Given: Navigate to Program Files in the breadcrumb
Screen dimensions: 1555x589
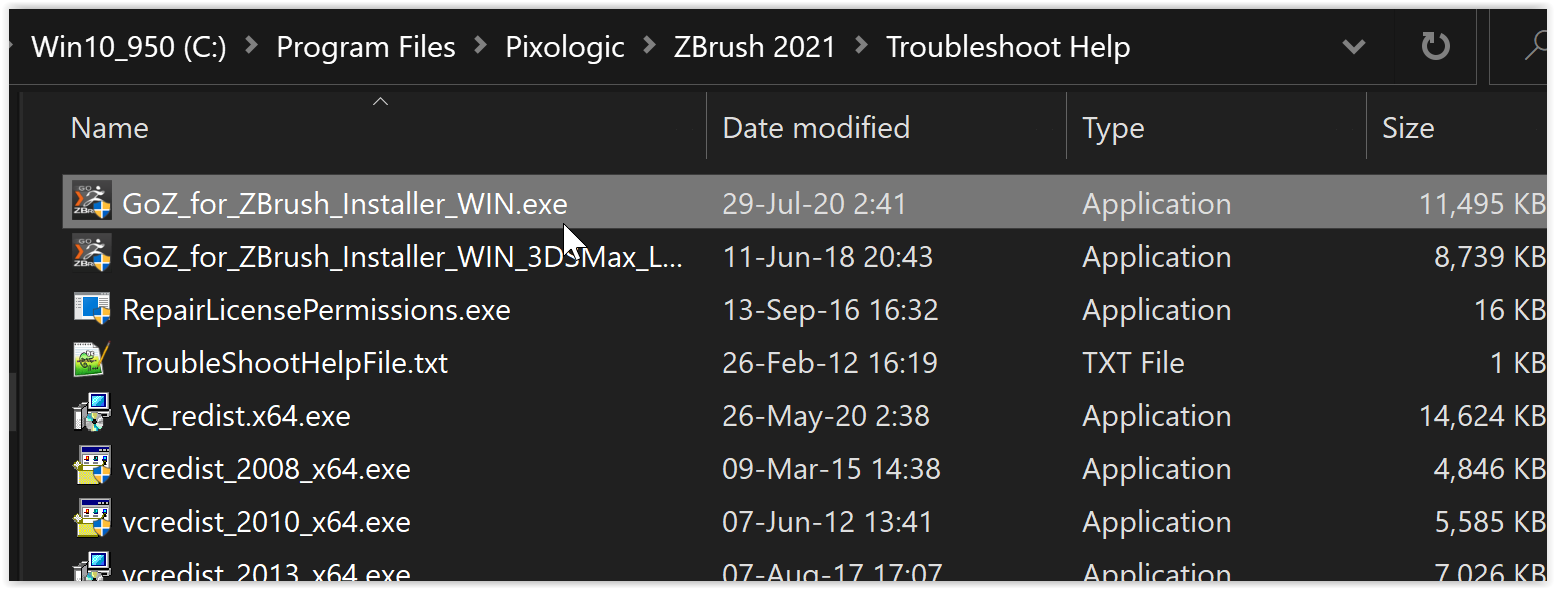Looking at the screenshot, I should click(x=366, y=46).
